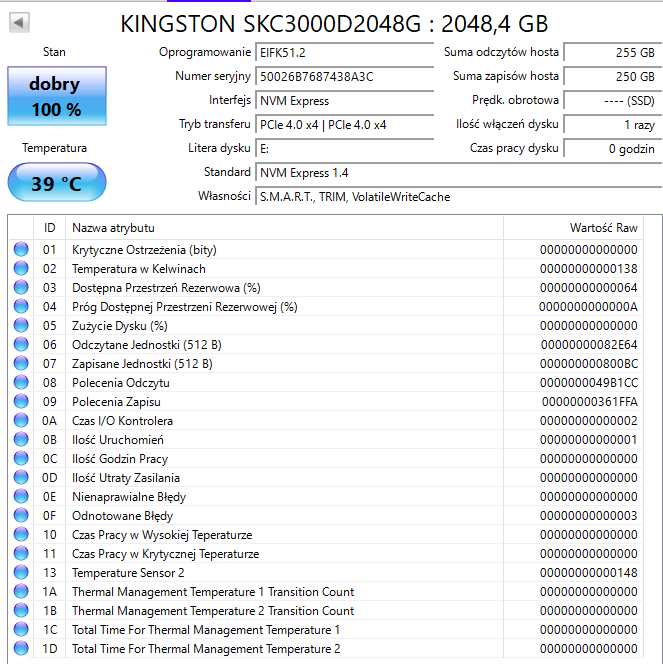Click status orb for Wysokiej Teperaturze row
The width and height of the screenshot is (663, 664).
pyautogui.click(x=21, y=534)
